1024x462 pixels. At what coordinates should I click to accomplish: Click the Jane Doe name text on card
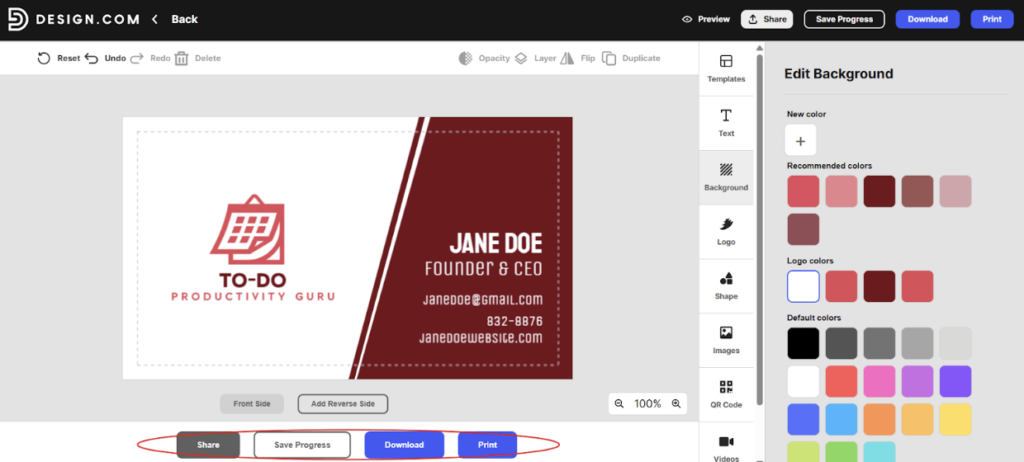point(495,243)
